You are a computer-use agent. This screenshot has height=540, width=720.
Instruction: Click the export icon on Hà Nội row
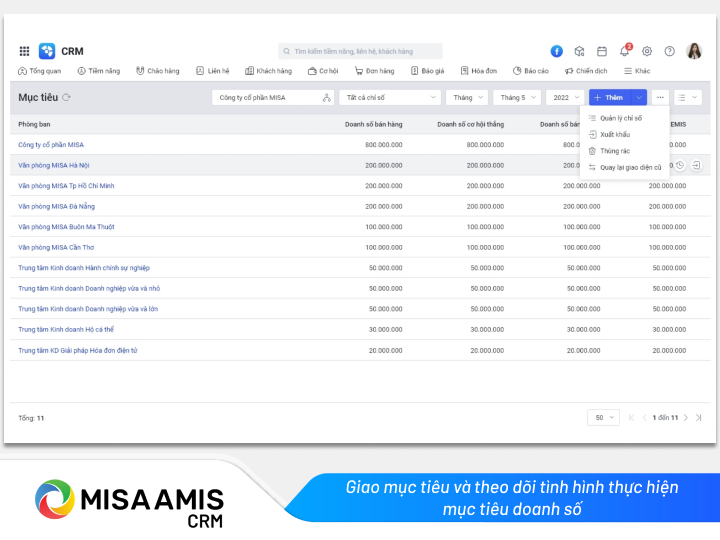tap(696, 165)
